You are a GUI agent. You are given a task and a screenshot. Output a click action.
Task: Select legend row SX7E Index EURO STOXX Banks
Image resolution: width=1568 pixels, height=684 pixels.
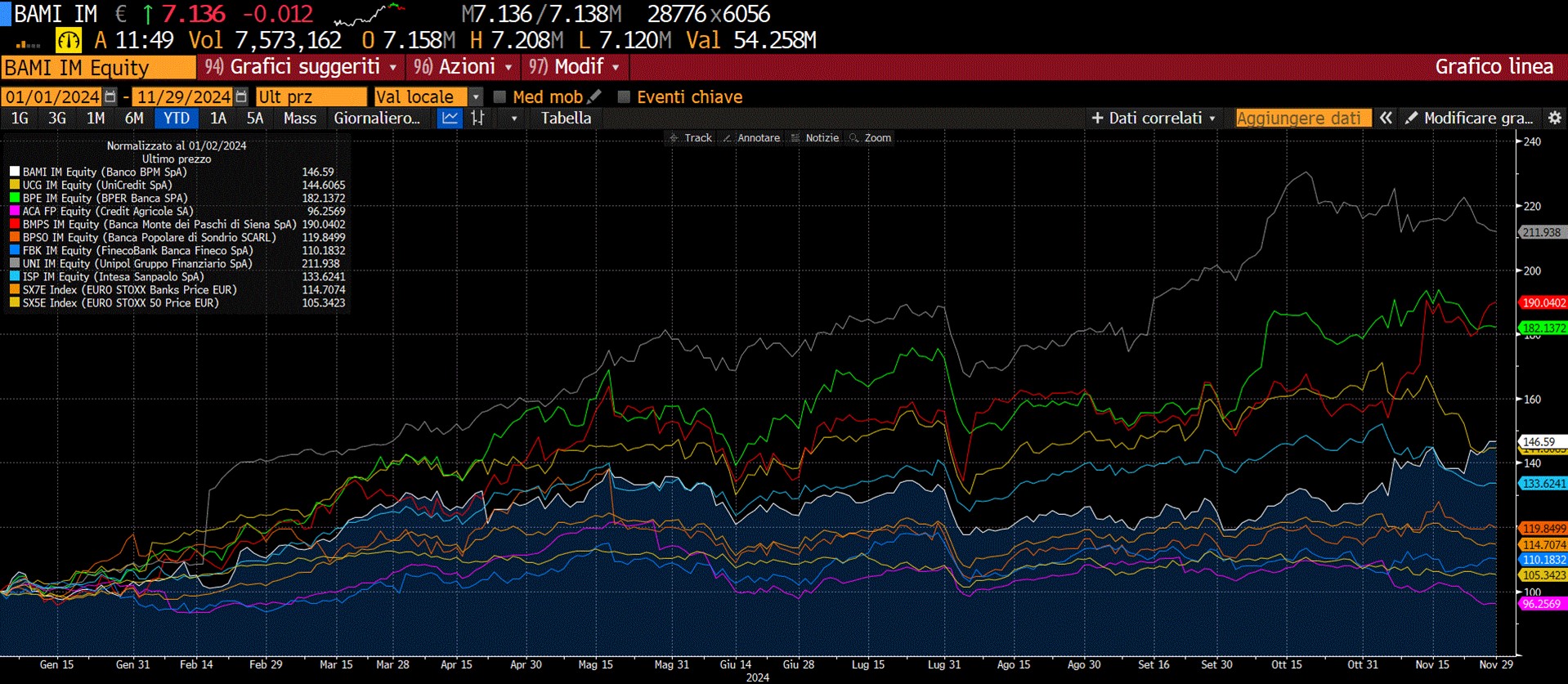coord(177,289)
